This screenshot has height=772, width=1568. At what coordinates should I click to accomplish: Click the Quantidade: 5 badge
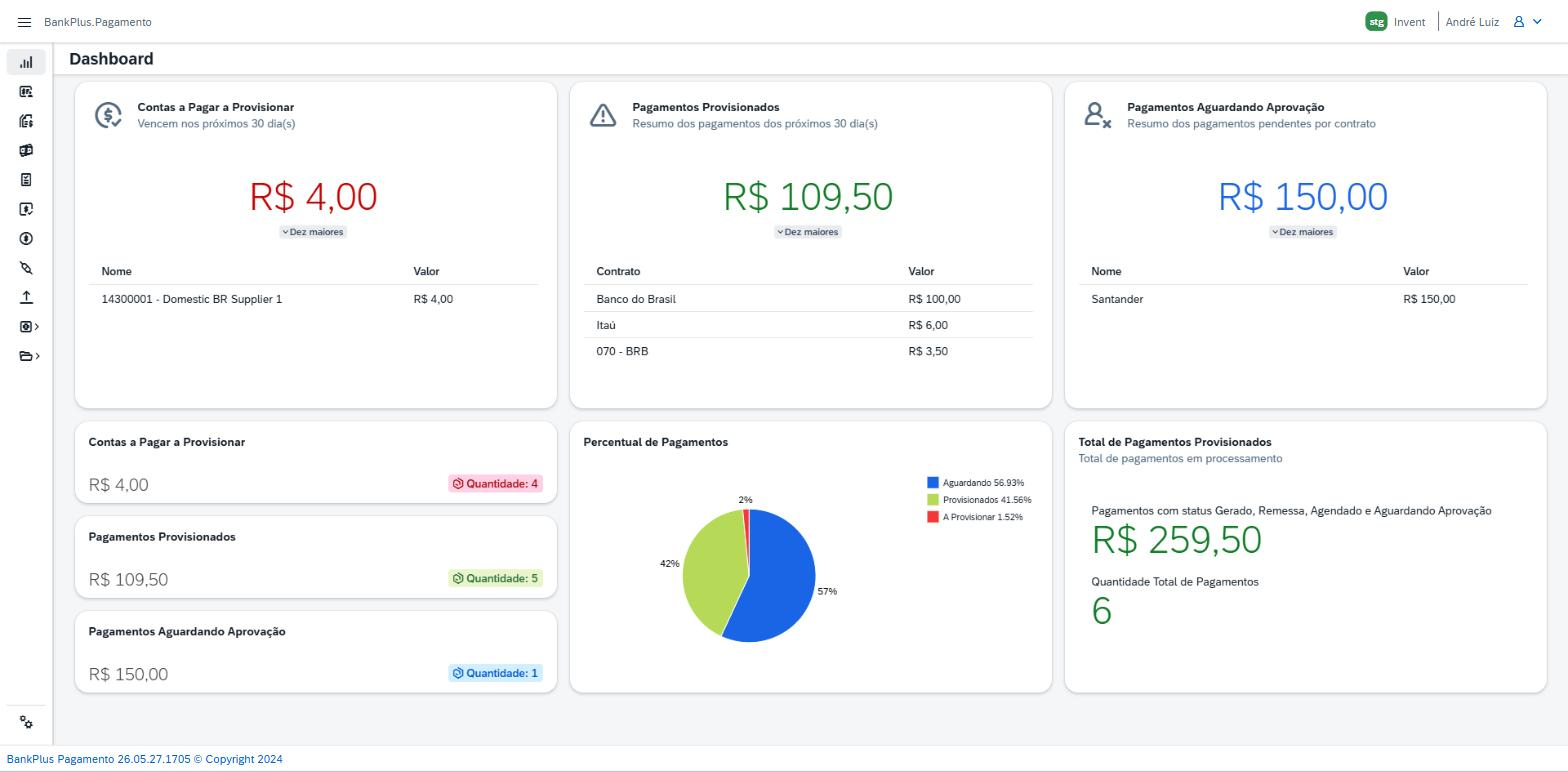click(x=495, y=579)
